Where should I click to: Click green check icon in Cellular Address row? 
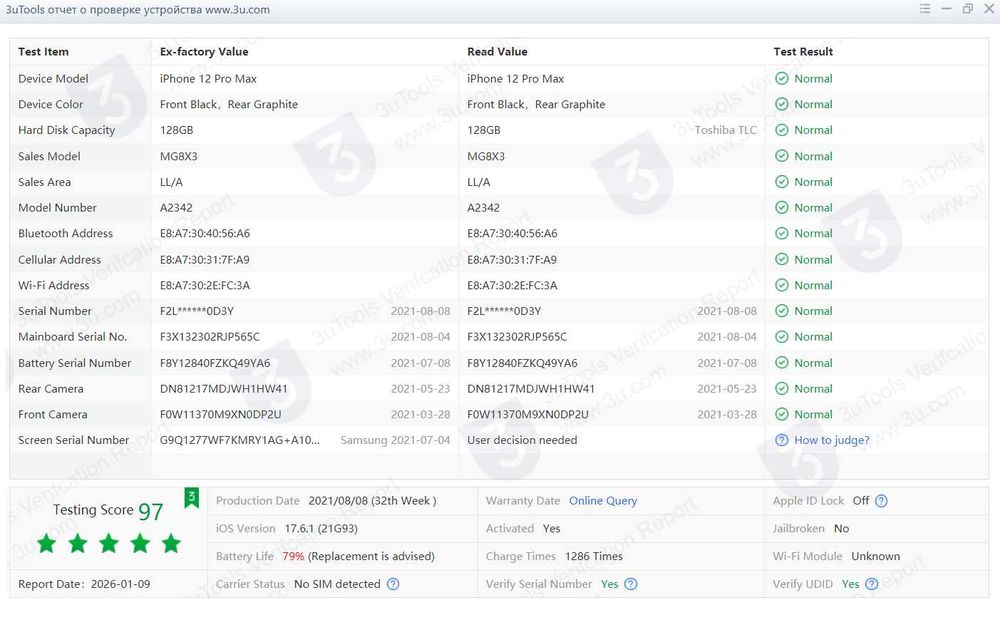[x=781, y=259]
